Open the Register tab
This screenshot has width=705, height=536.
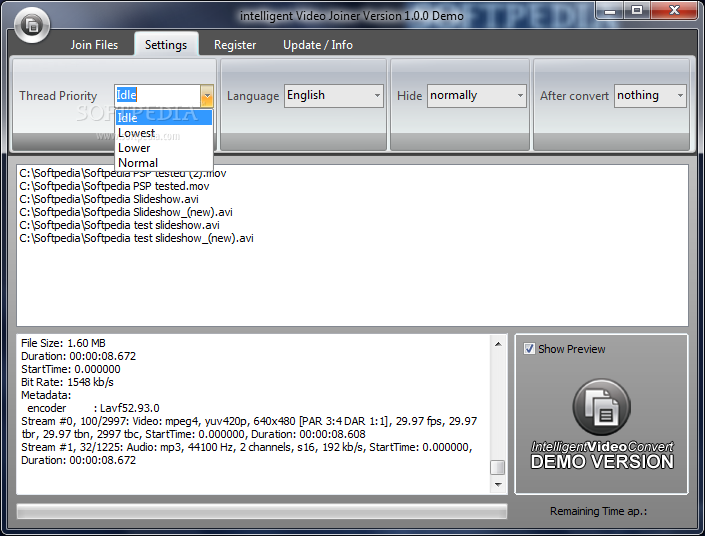pos(235,45)
